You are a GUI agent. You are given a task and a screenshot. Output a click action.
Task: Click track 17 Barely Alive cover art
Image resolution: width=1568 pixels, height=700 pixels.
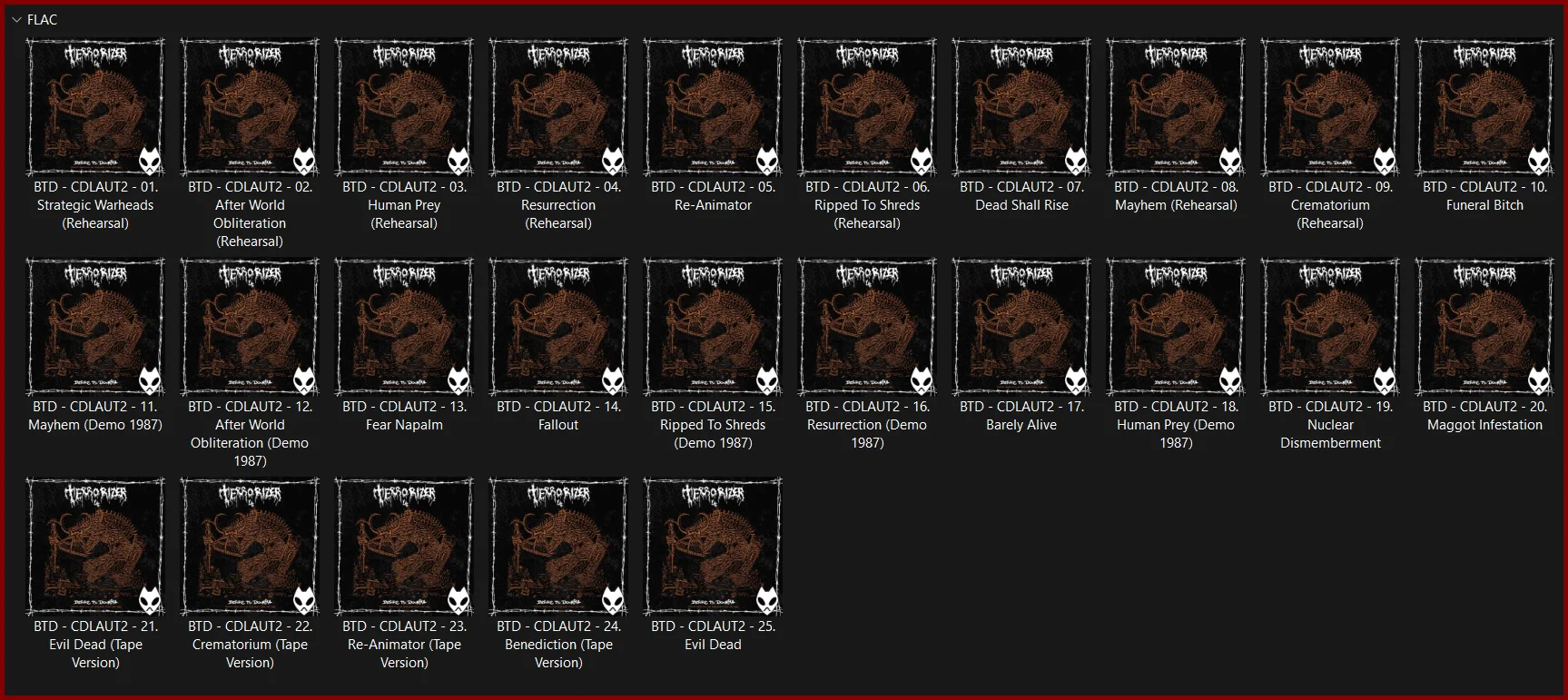(x=1021, y=327)
